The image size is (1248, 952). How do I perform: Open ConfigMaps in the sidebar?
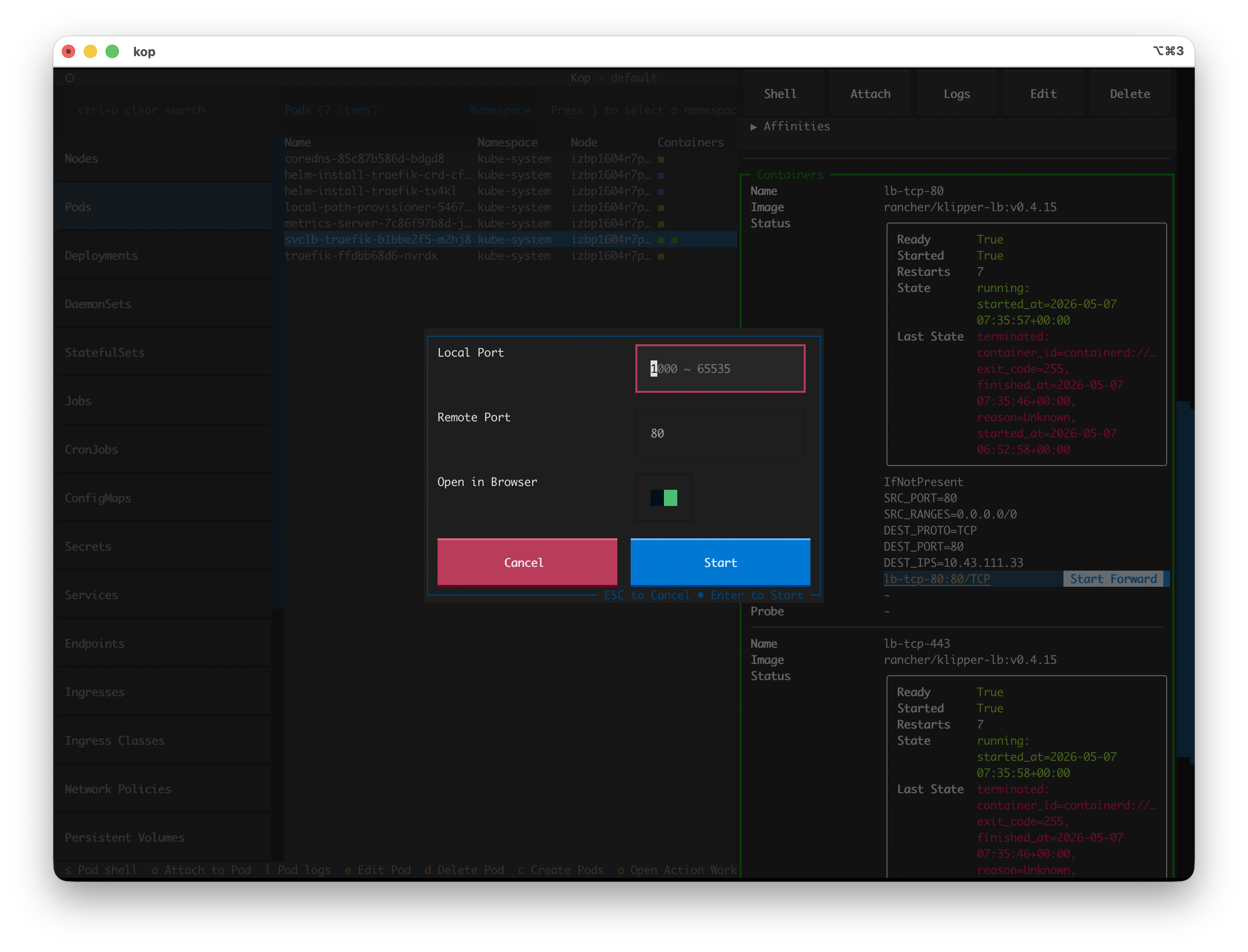165,497
